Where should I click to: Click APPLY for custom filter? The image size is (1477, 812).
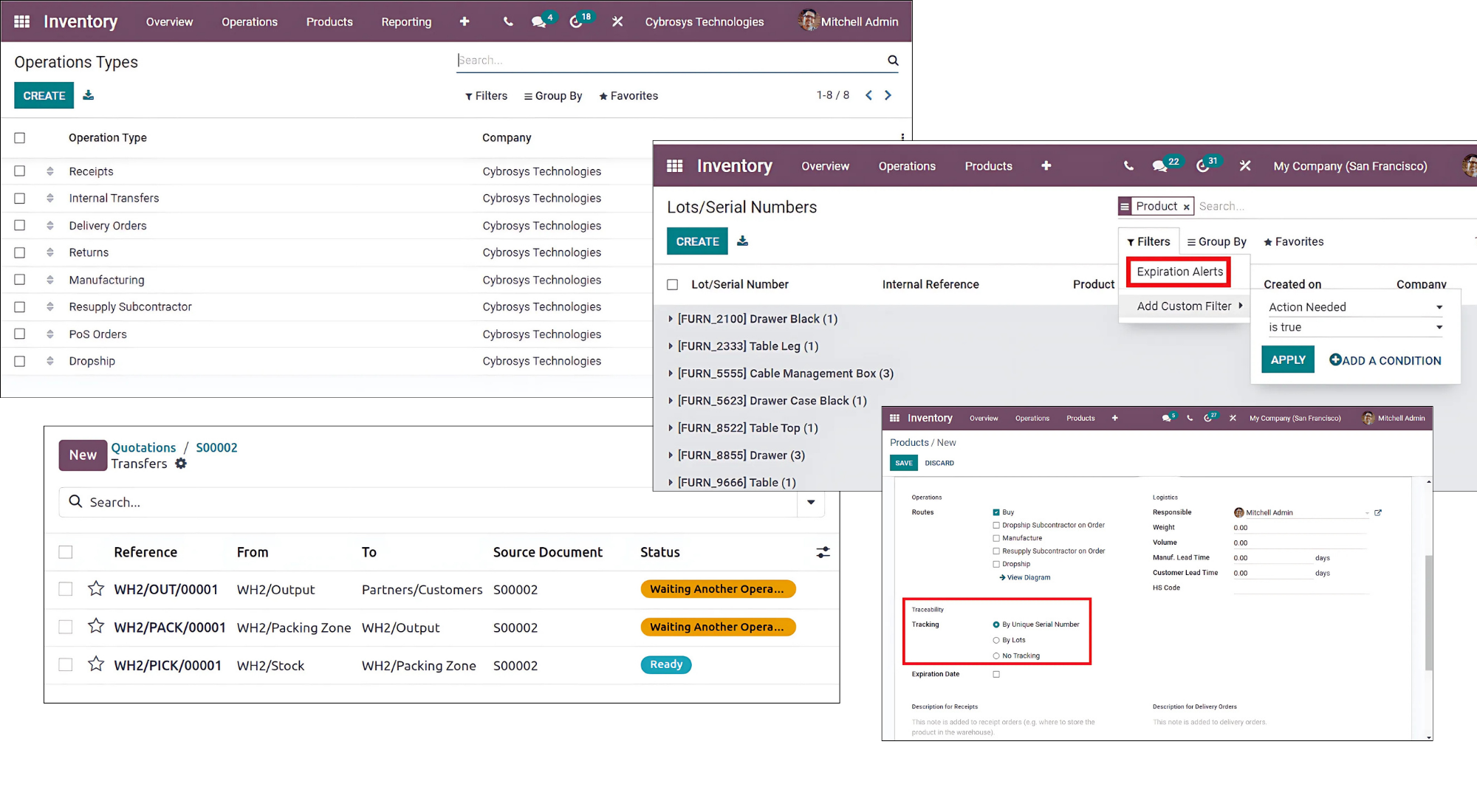point(1287,359)
